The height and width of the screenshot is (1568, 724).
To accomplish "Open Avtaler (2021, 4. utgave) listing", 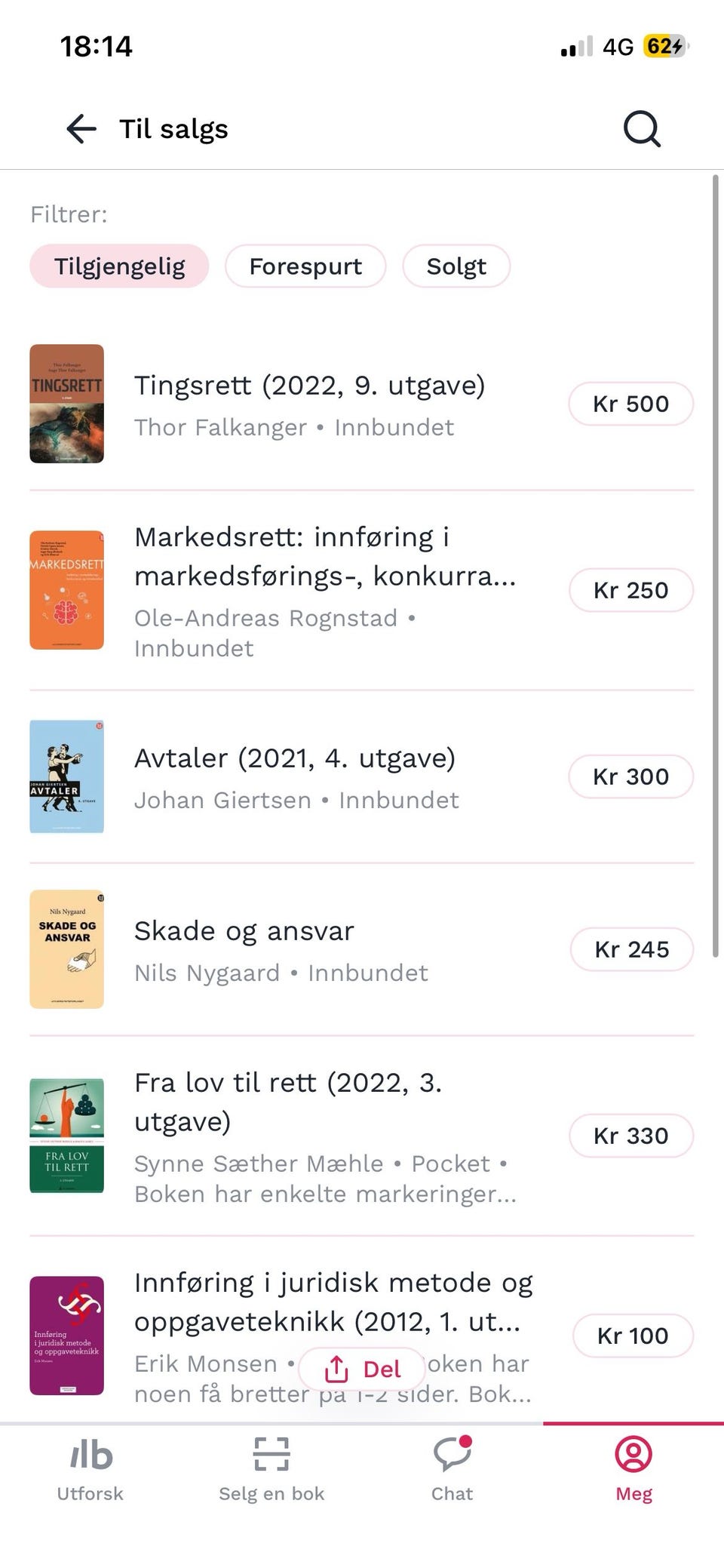I will click(x=295, y=758).
